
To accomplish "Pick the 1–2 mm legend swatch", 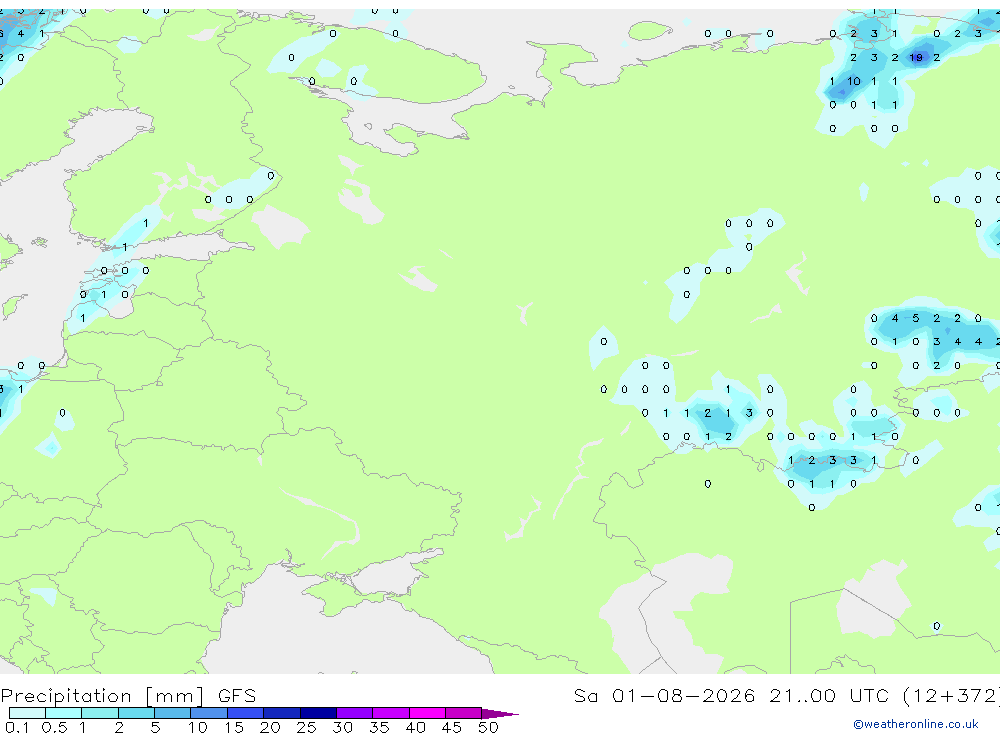I will click(x=100, y=713).
